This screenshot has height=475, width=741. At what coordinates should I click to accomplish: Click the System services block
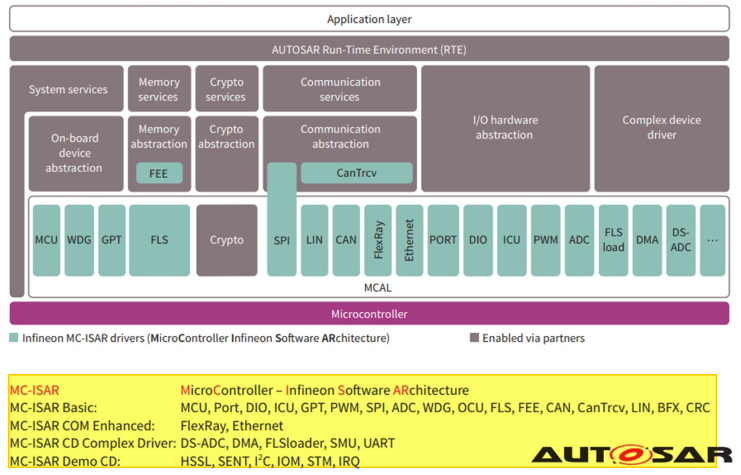(68, 89)
